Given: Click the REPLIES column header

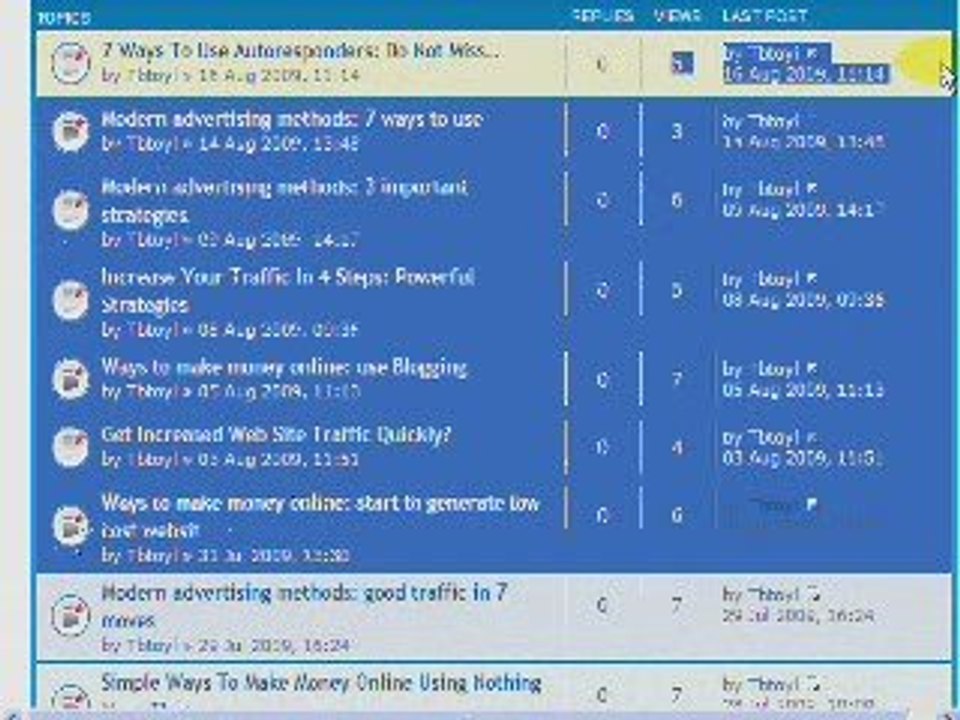Looking at the screenshot, I should pos(603,16).
